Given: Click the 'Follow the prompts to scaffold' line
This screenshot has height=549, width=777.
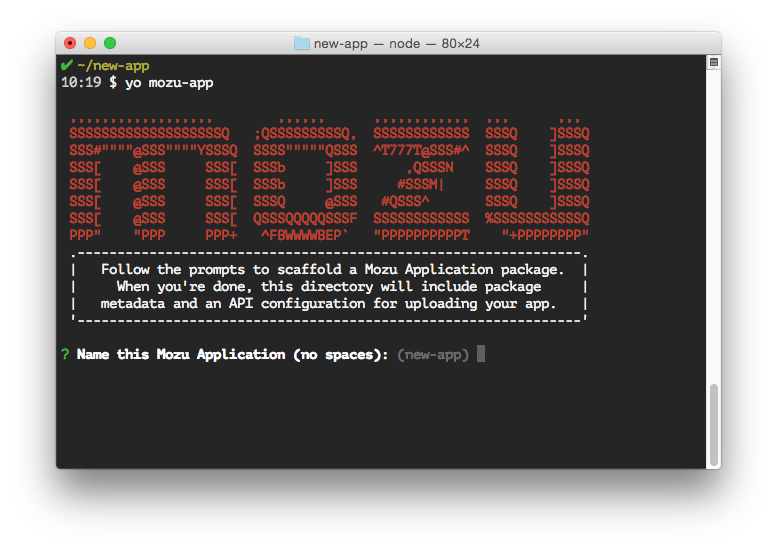Looking at the screenshot, I should coord(333,270).
